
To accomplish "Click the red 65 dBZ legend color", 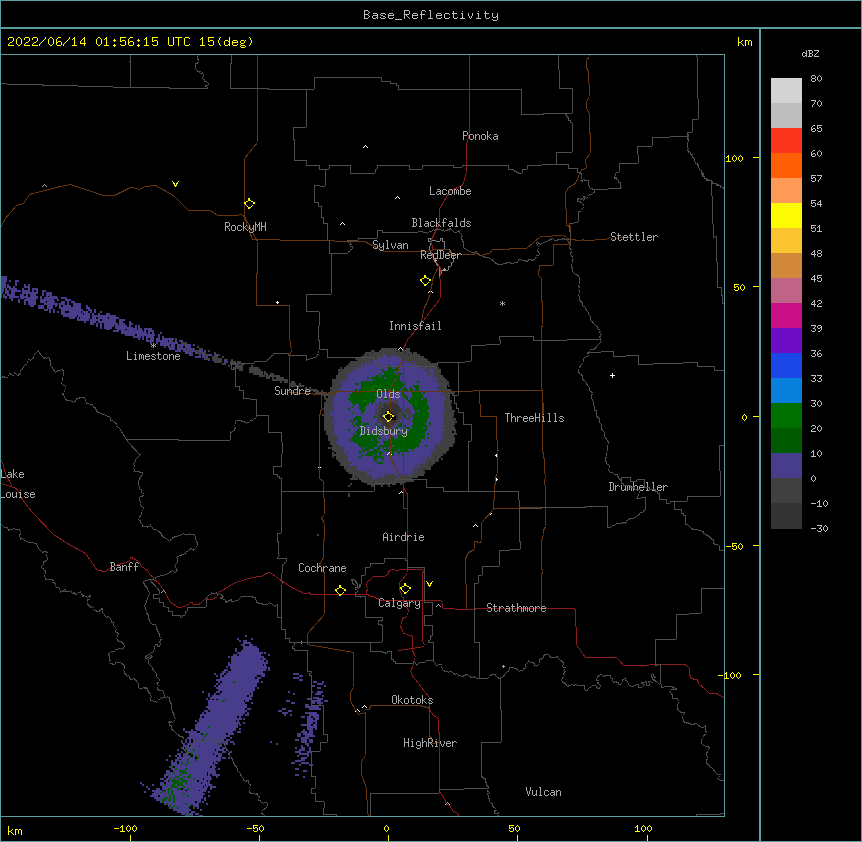I will pos(786,140).
